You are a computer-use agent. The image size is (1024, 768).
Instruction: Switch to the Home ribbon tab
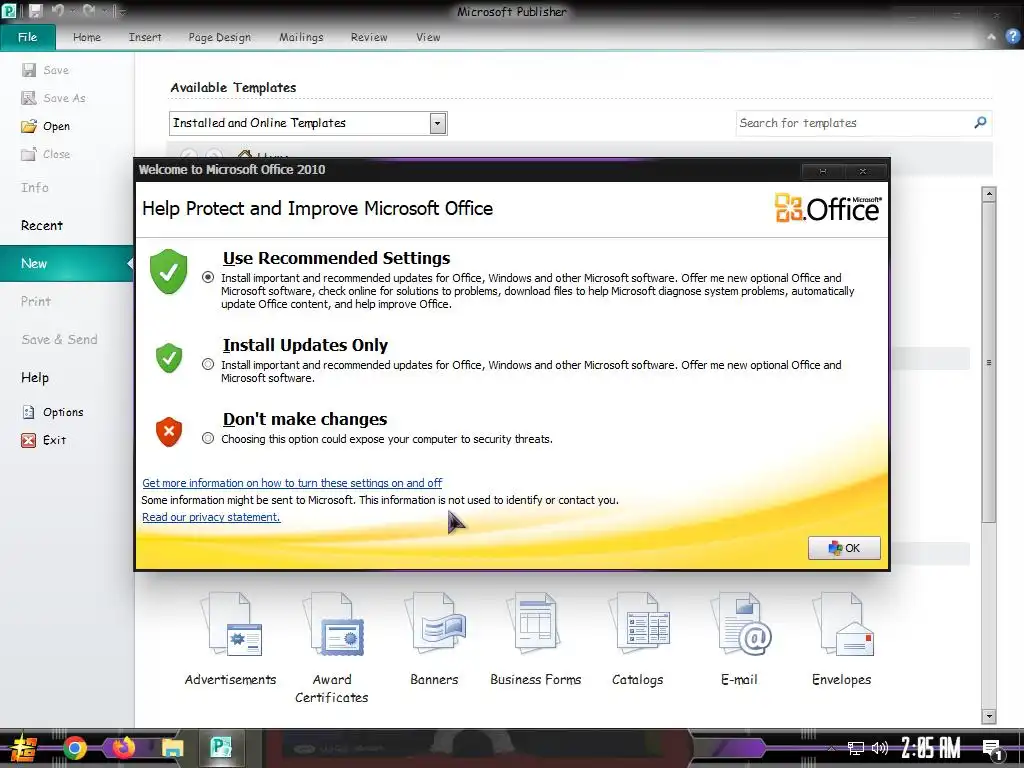tap(87, 37)
